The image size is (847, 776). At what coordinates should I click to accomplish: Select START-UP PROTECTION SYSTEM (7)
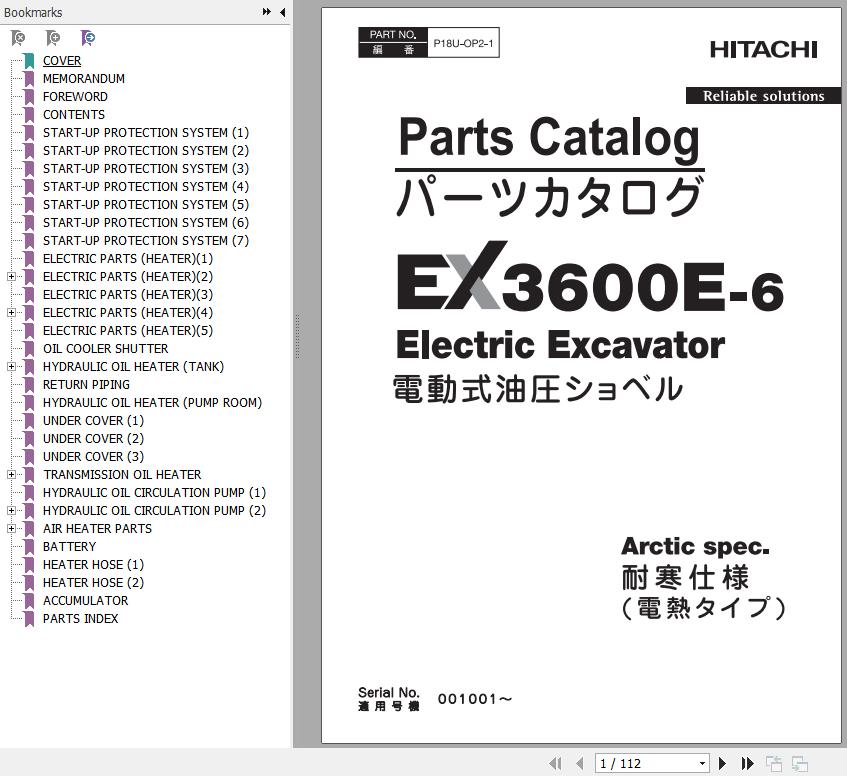(x=146, y=241)
